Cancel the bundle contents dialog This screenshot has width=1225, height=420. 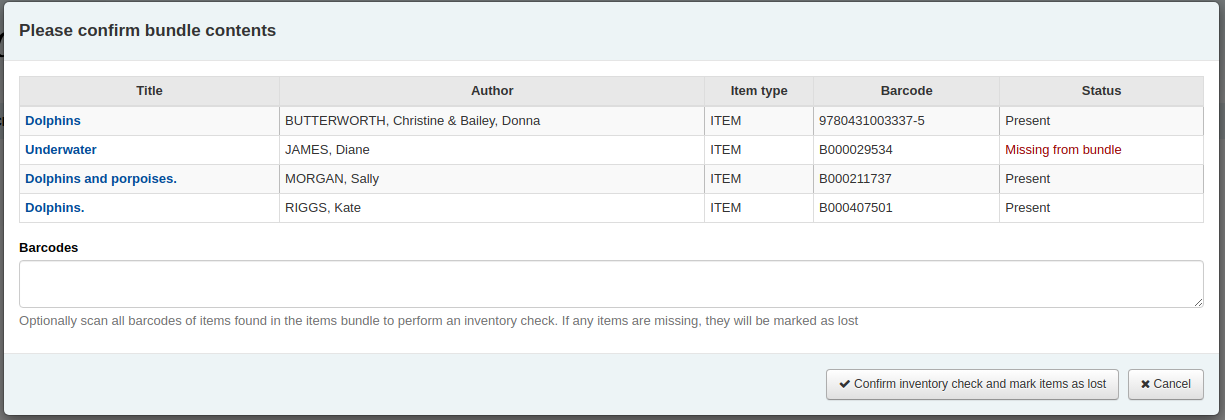pos(1166,384)
